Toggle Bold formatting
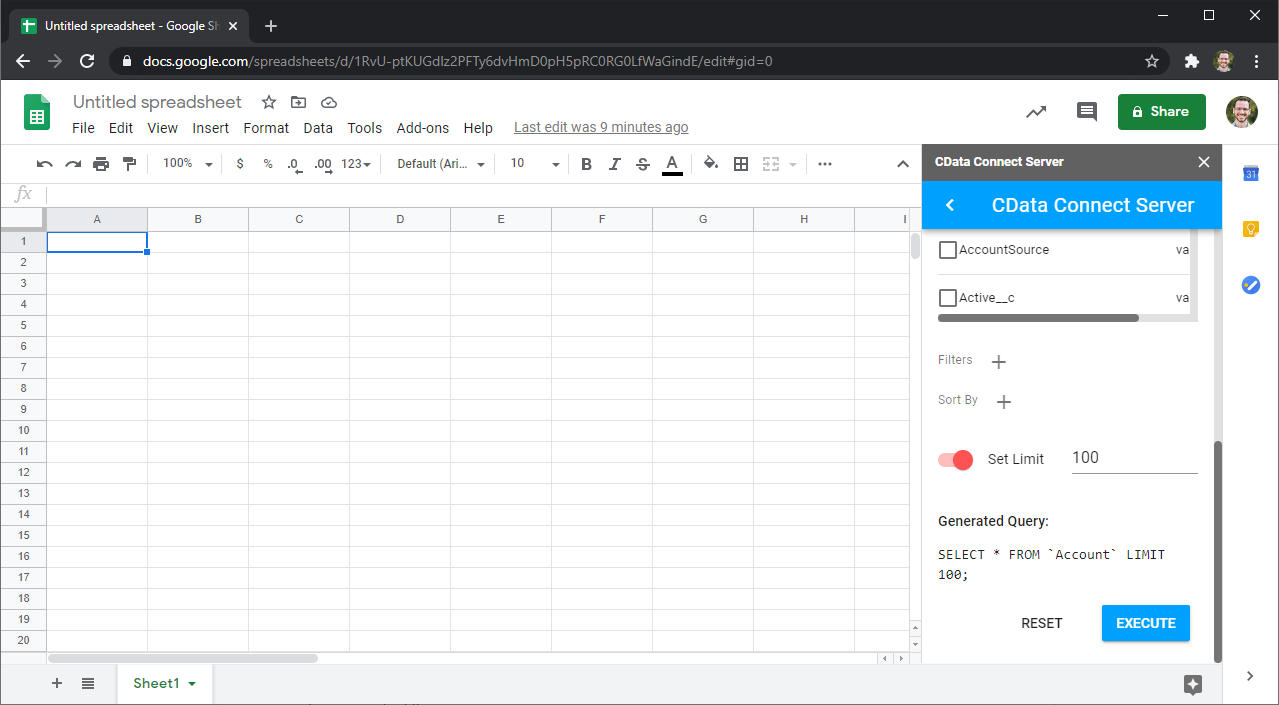 586,164
